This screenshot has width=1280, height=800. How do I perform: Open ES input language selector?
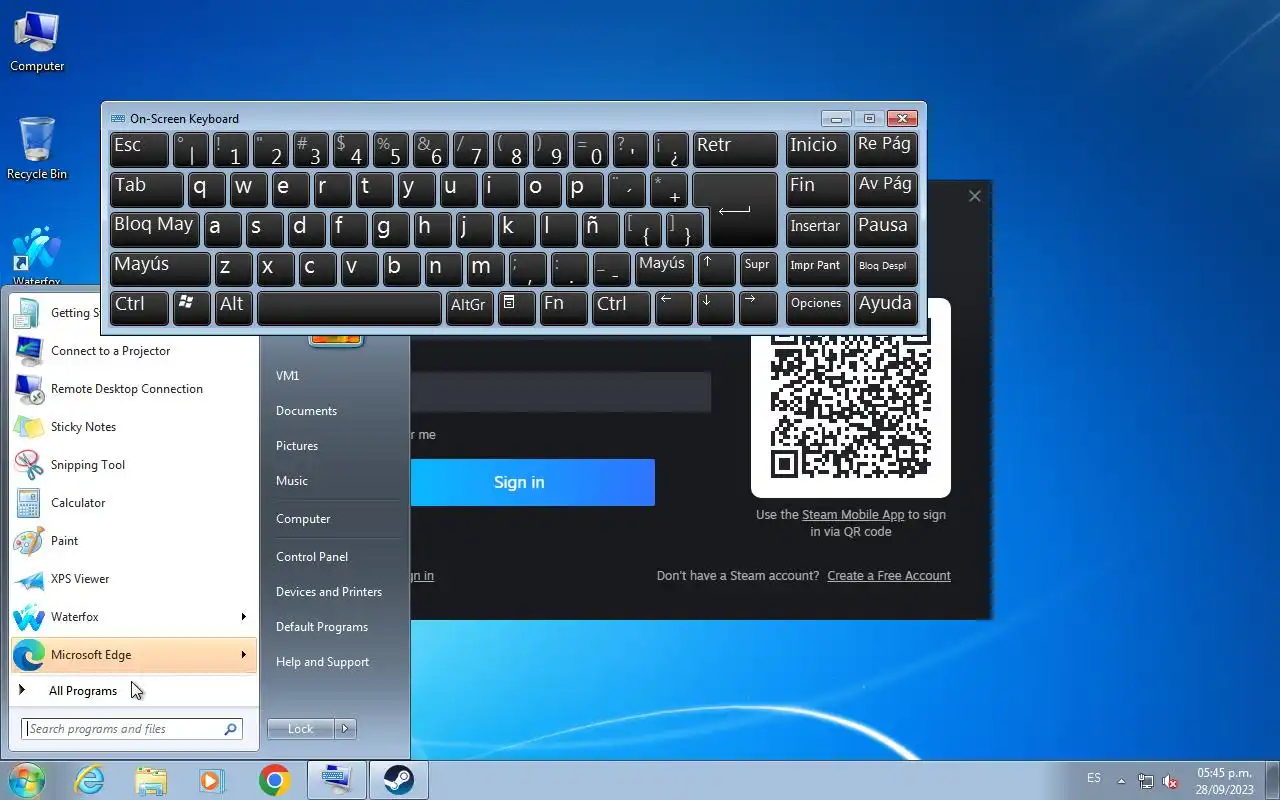(x=1094, y=779)
